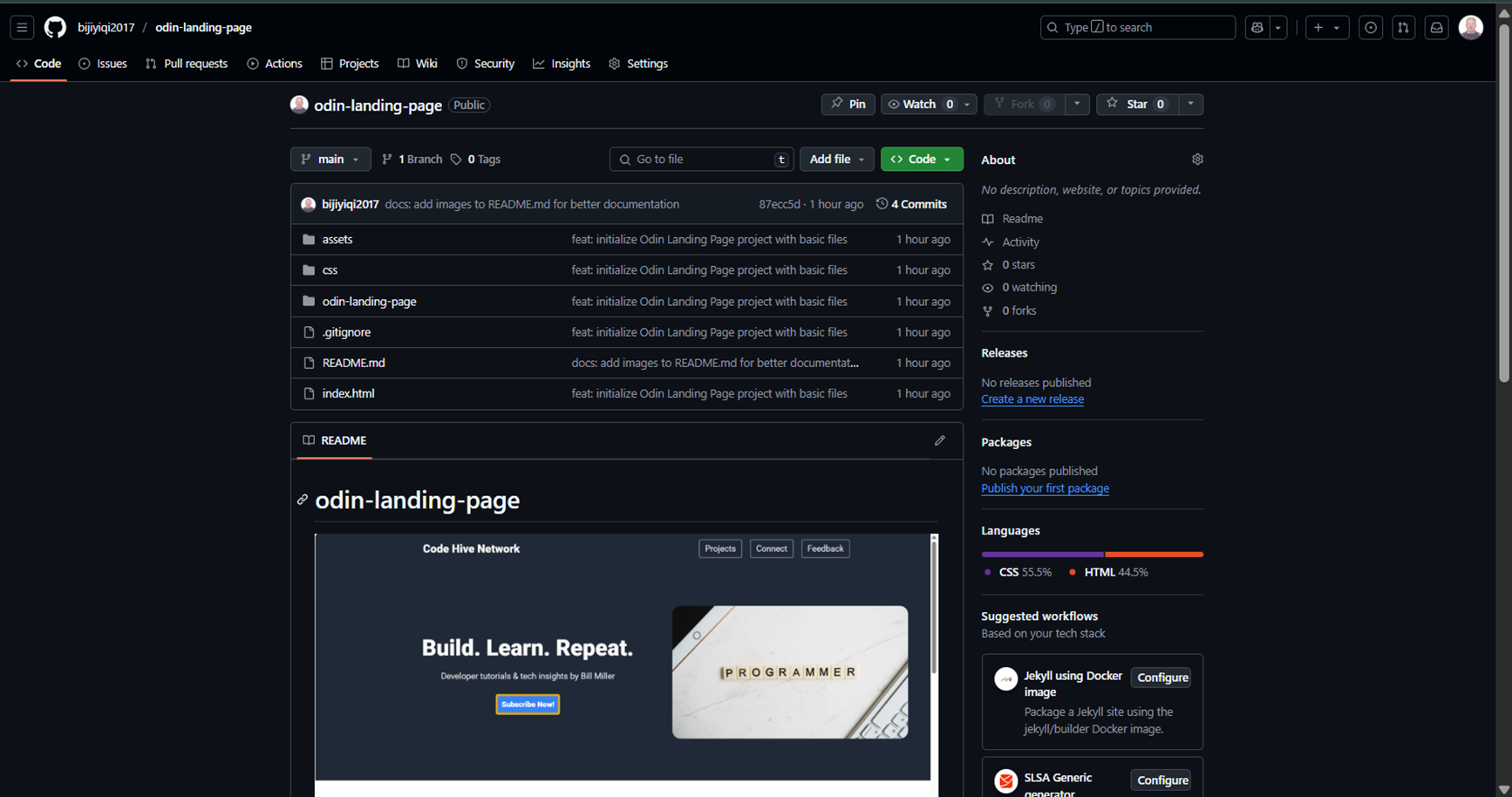Viewport: 1512px width, 797px height.
Task: View 0 stars in About sidebar
Action: [x=1008, y=265]
